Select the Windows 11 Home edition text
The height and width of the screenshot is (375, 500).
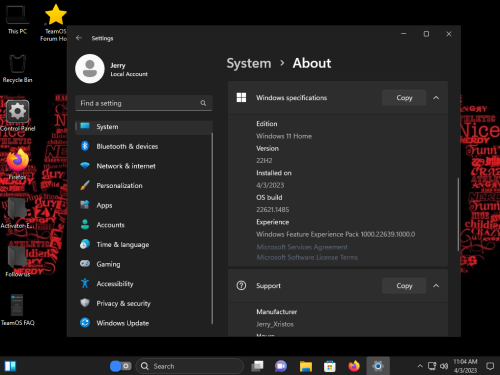[x=284, y=136]
